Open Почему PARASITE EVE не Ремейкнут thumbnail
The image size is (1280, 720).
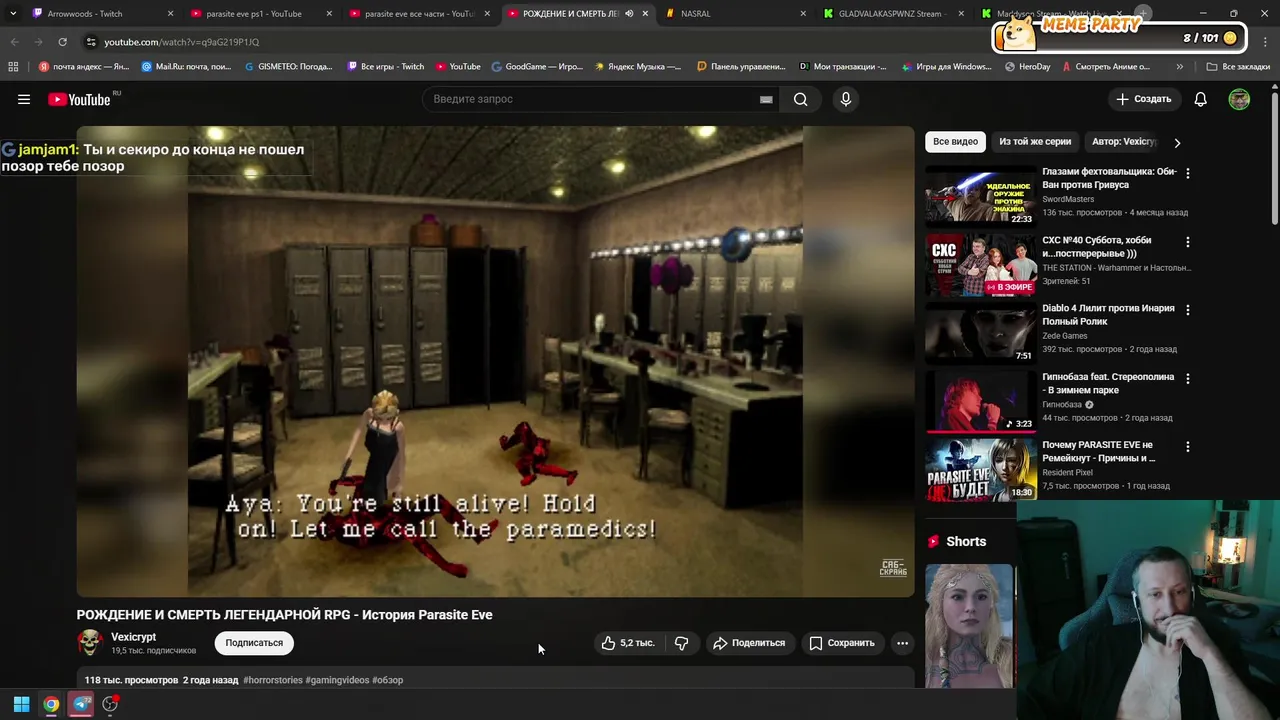point(980,470)
